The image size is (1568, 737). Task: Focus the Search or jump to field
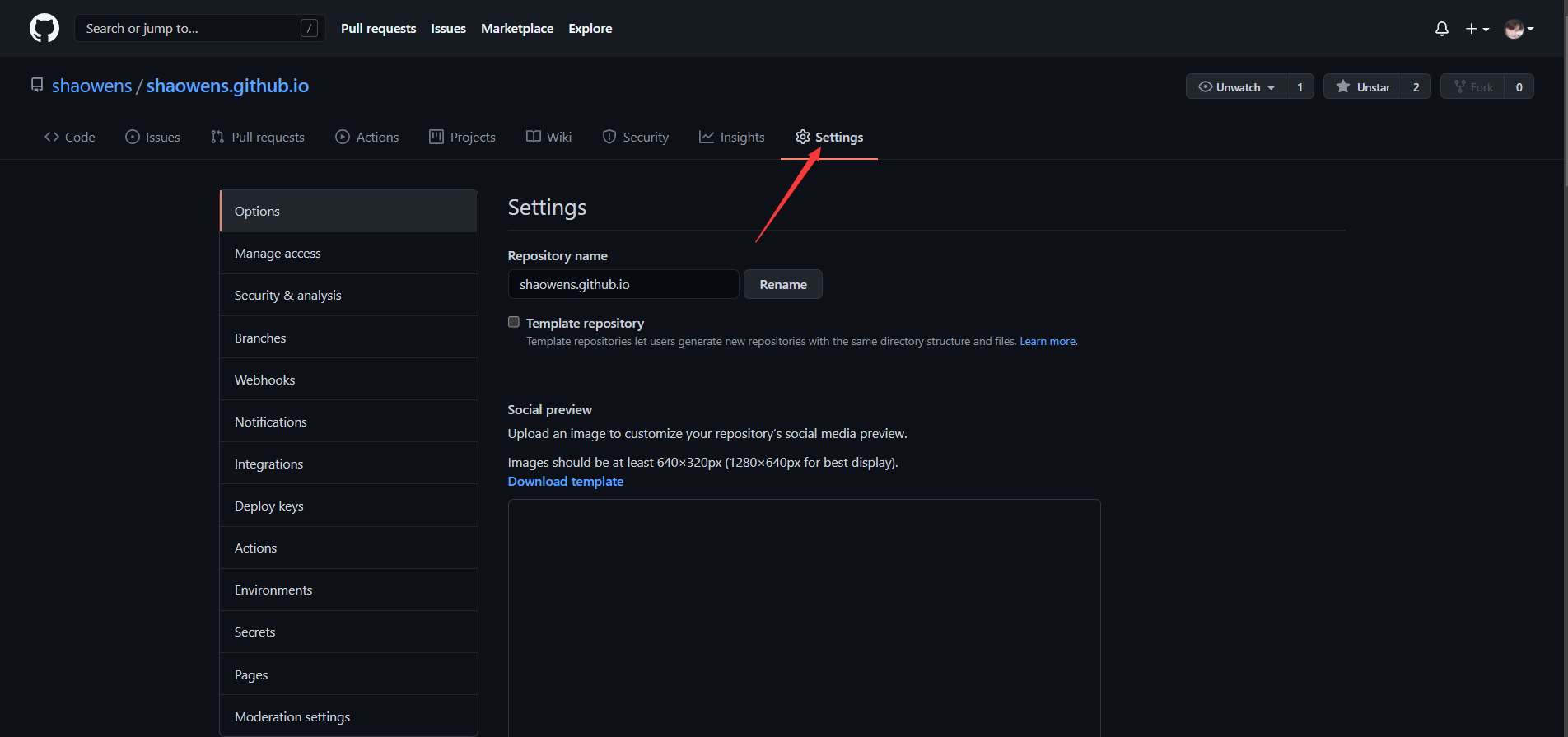pos(200,28)
